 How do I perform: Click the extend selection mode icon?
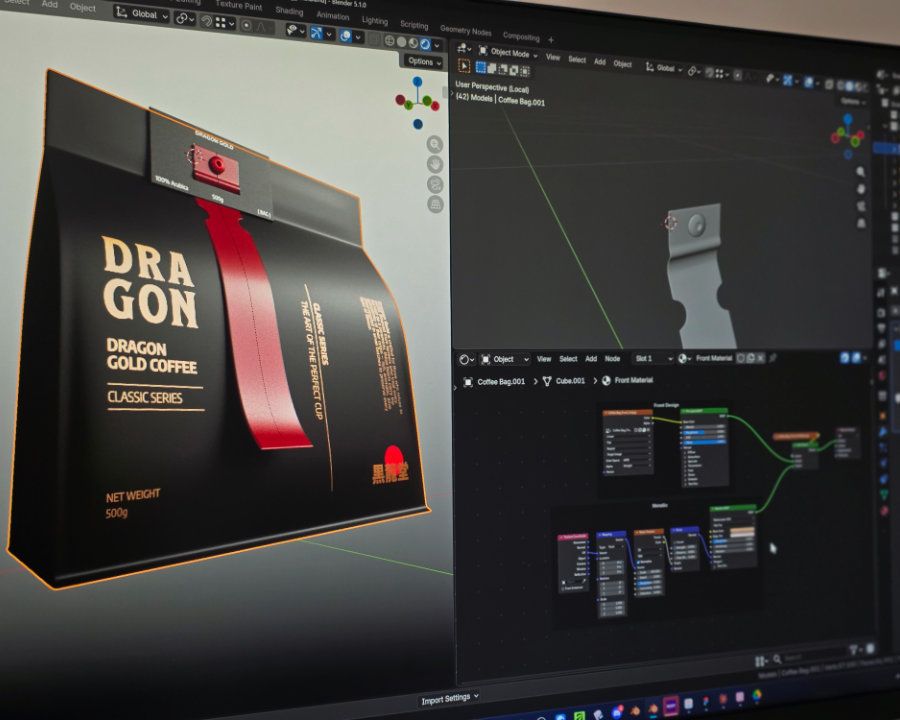[x=492, y=68]
